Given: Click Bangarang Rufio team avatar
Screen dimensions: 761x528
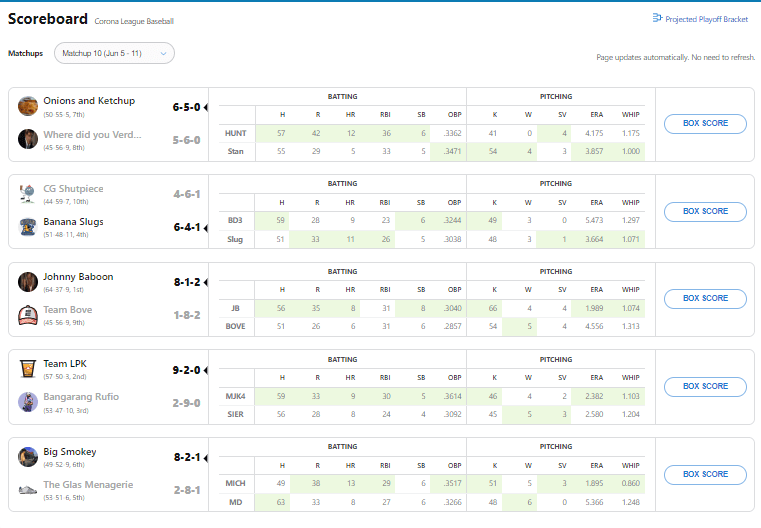Looking at the screenshot, I should point(28,402).
